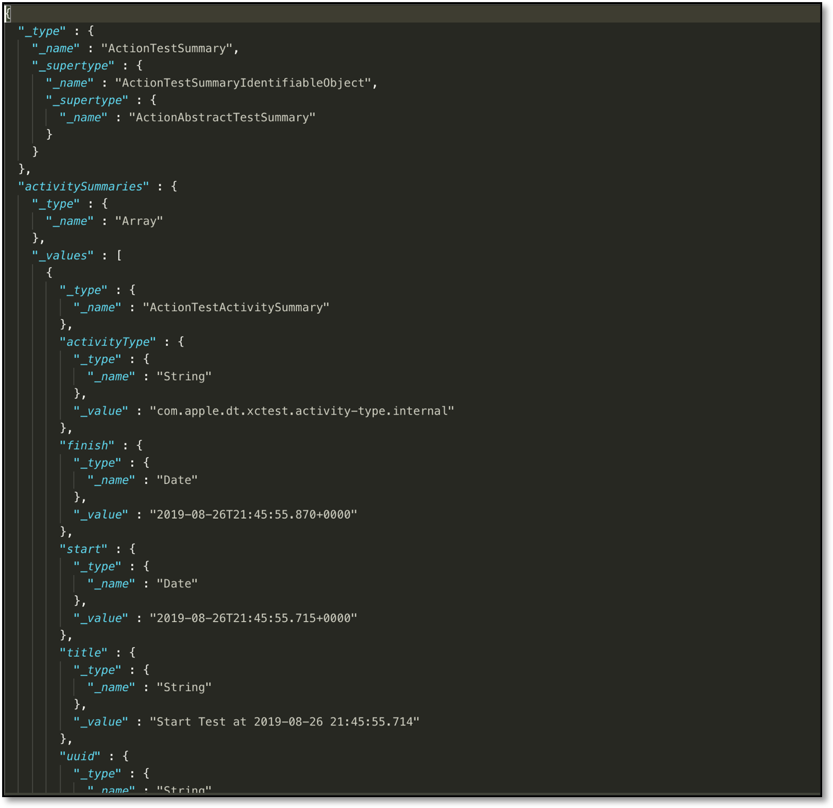The width and height of the screenshot is (833, 808).
Task: Click the opening square bracket after _values
Action: click(x=119, y=256)
